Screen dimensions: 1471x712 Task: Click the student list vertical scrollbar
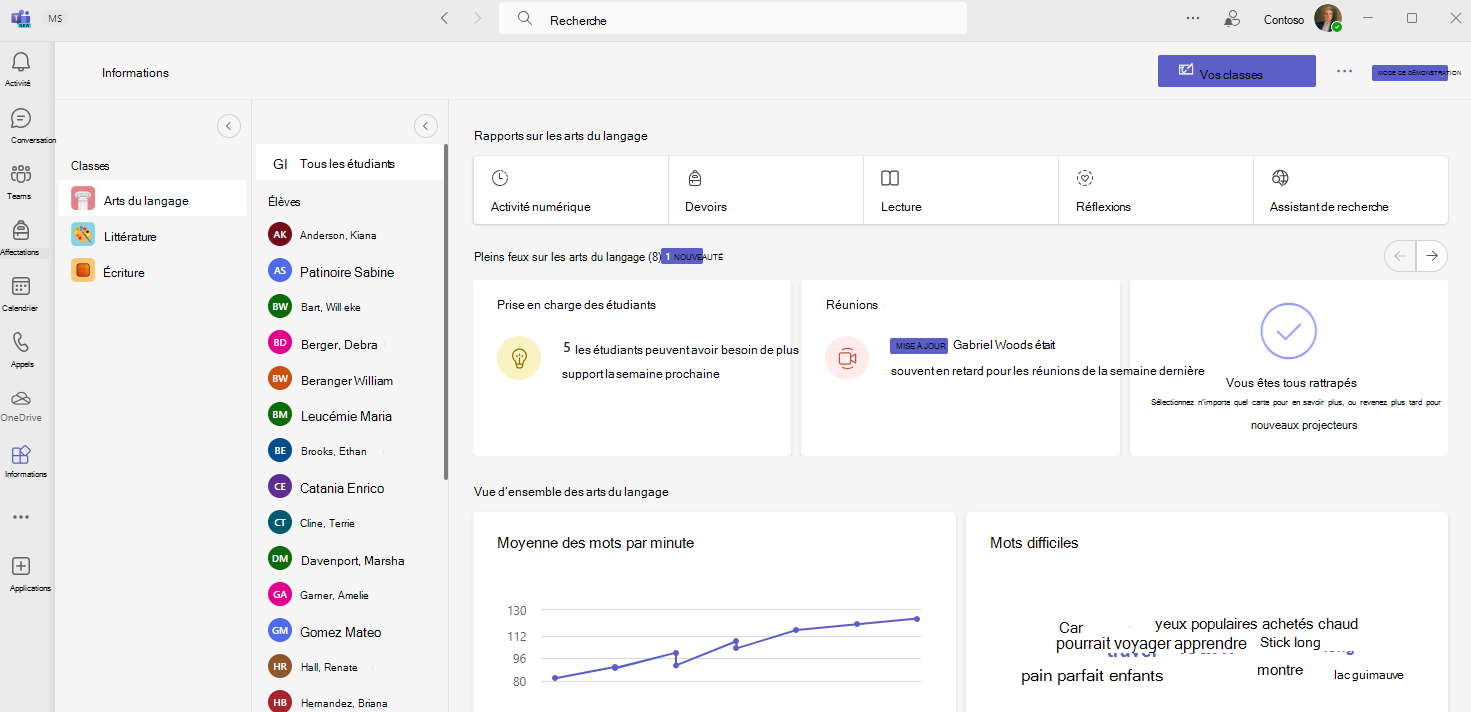[446, 313]
